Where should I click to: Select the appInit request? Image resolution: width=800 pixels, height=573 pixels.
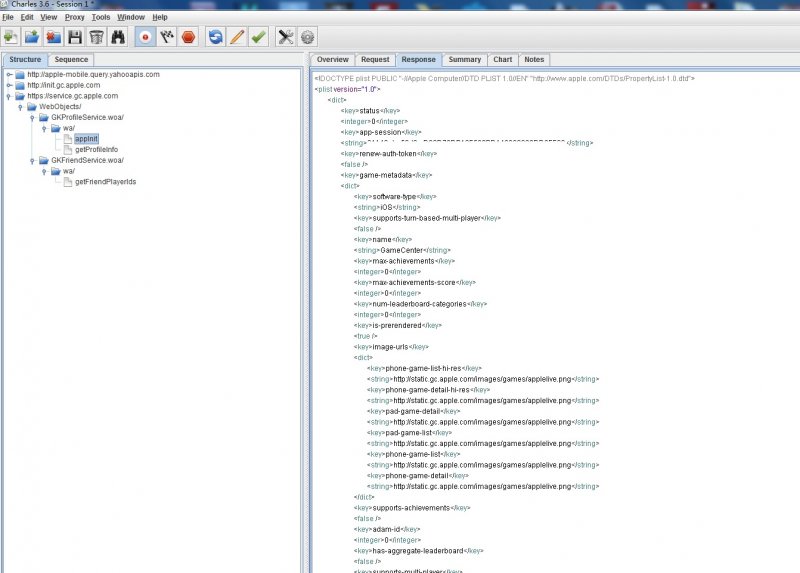click(x=86, y=139)
